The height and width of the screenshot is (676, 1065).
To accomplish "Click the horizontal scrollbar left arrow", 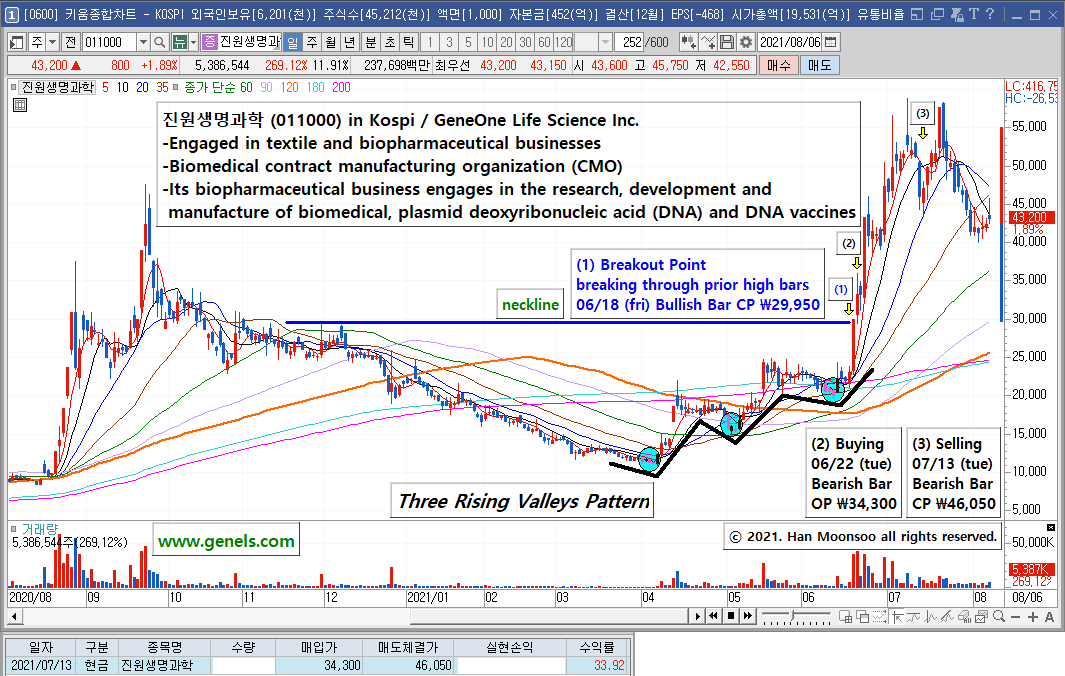I will (14, 617).
